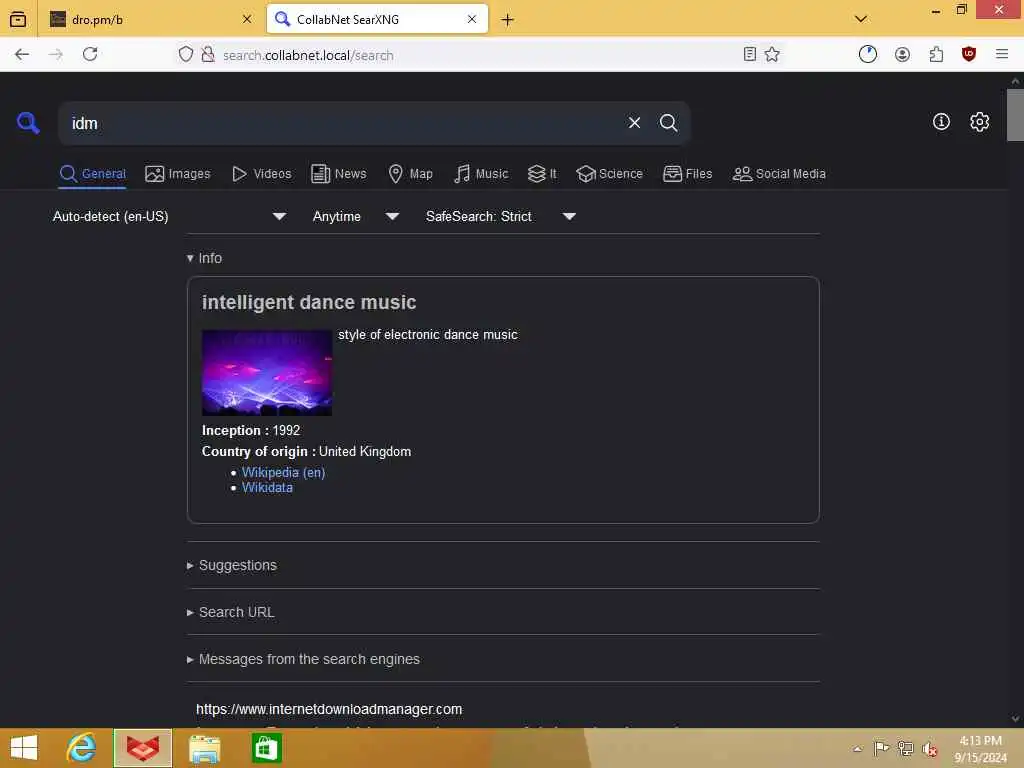This screenshot has height=768, width=1024.
Task: Open the Firefox account icon
Action: point(903,54)
